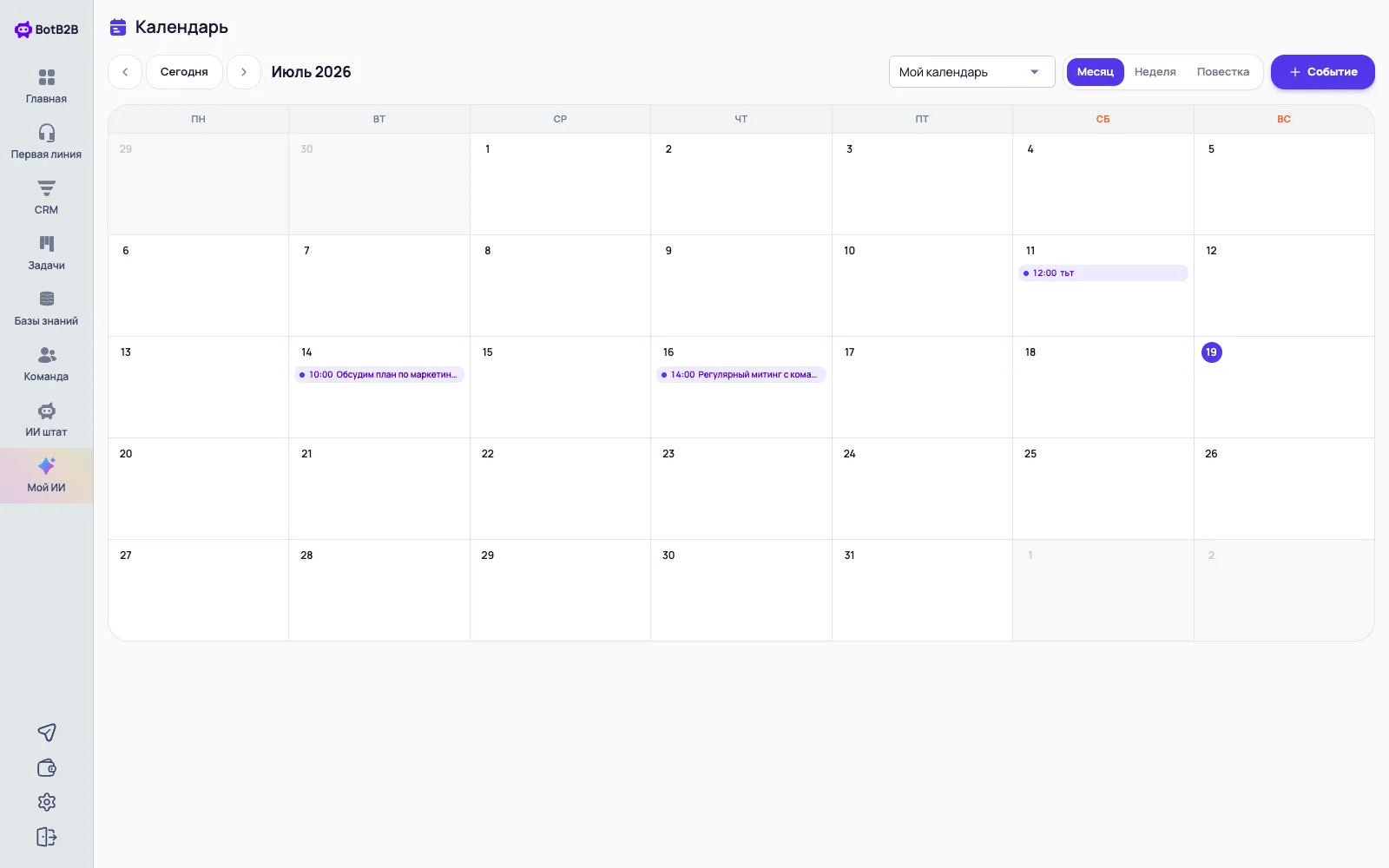1389x868 pixels.
Task: Go to next month with right chevron
Action: pos(244,72)
